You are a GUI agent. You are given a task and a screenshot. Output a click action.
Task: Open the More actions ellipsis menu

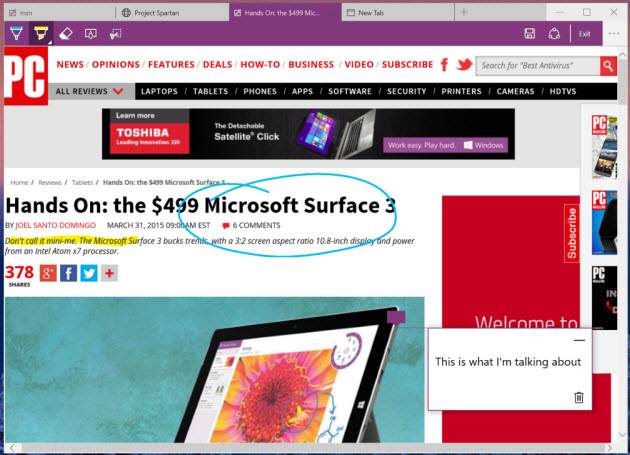(x=614, y=34)
